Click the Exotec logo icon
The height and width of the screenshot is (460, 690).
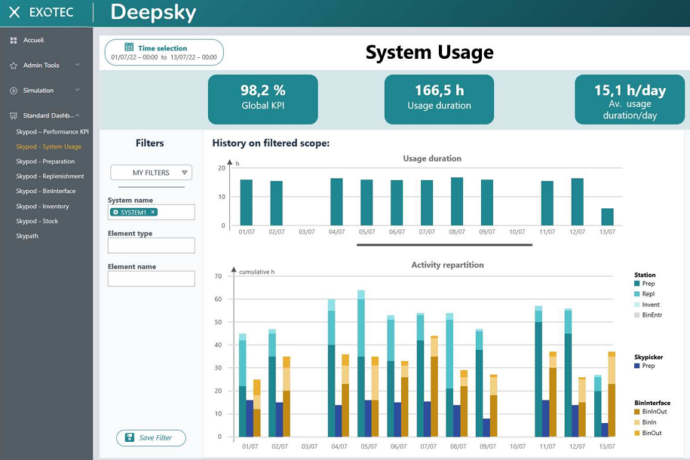[15, 12]
